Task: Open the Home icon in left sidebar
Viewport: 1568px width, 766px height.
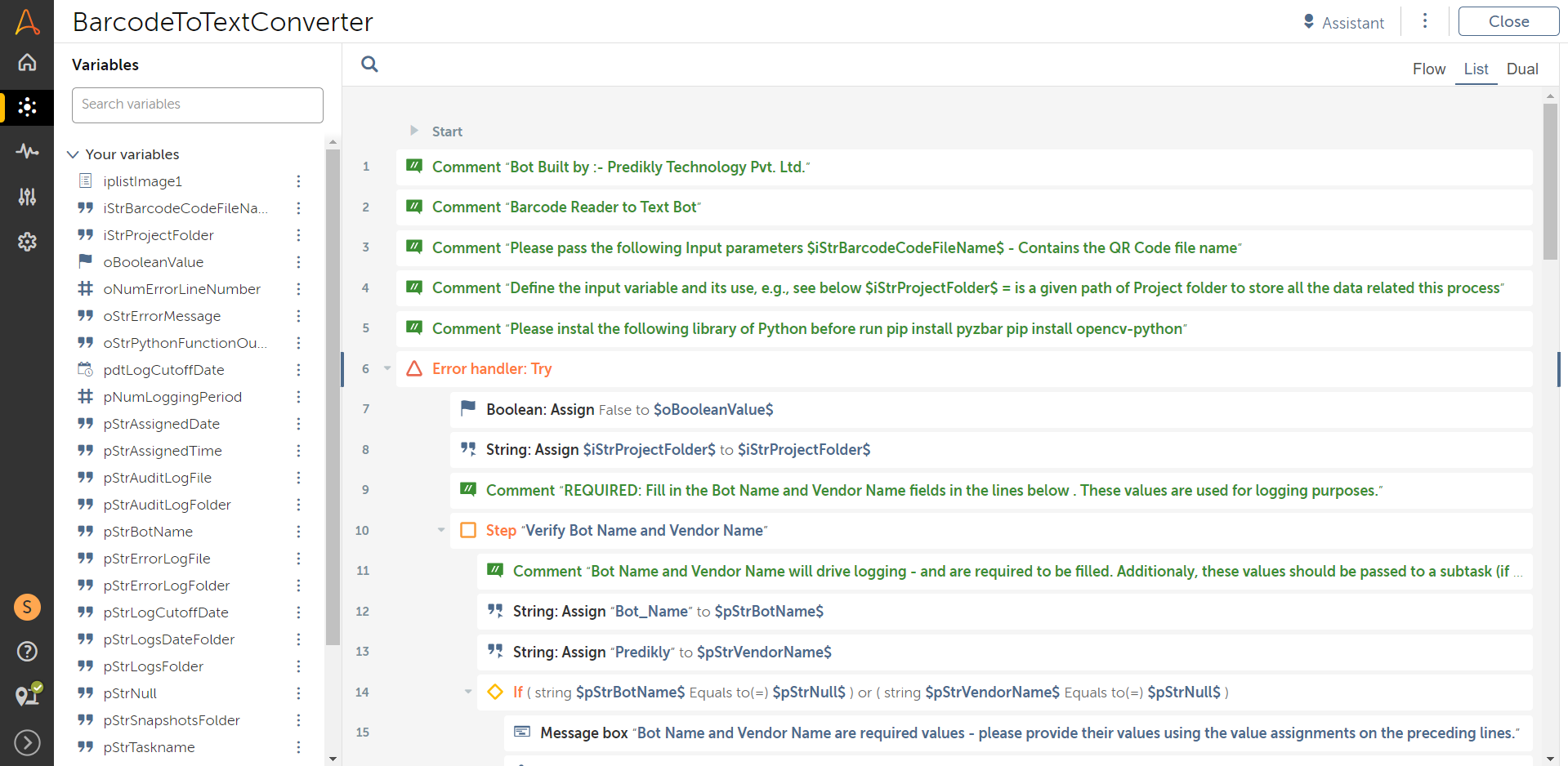Action: tap(27, 63)
